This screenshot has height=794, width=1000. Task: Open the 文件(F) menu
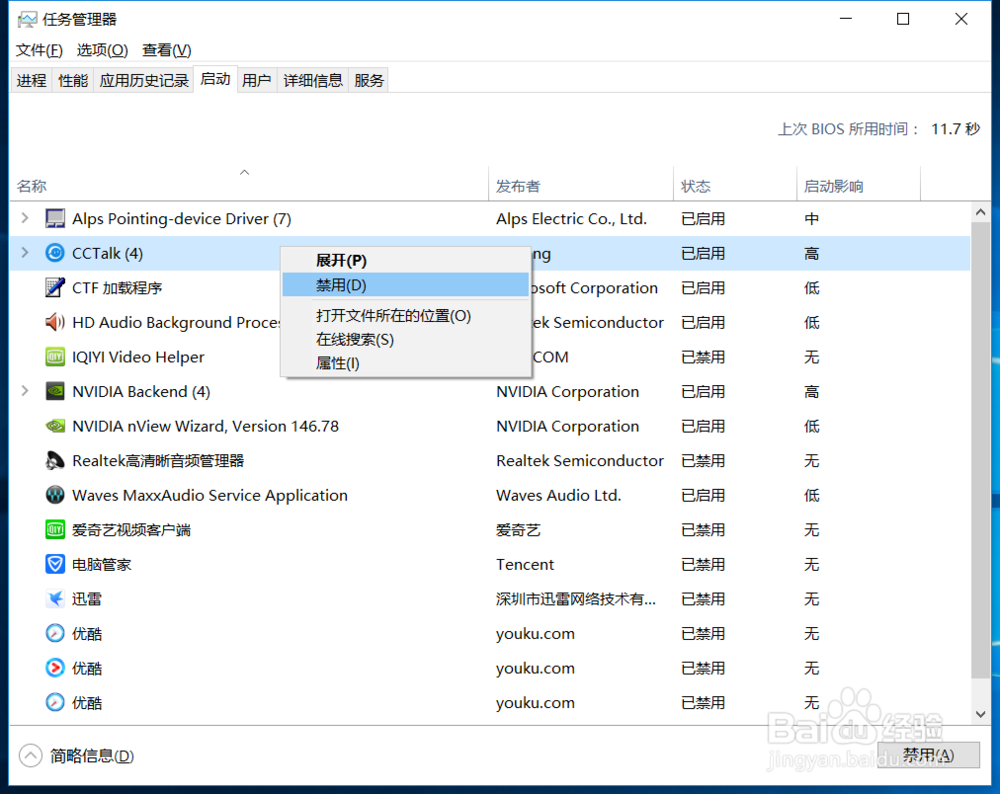click(39, 50)
